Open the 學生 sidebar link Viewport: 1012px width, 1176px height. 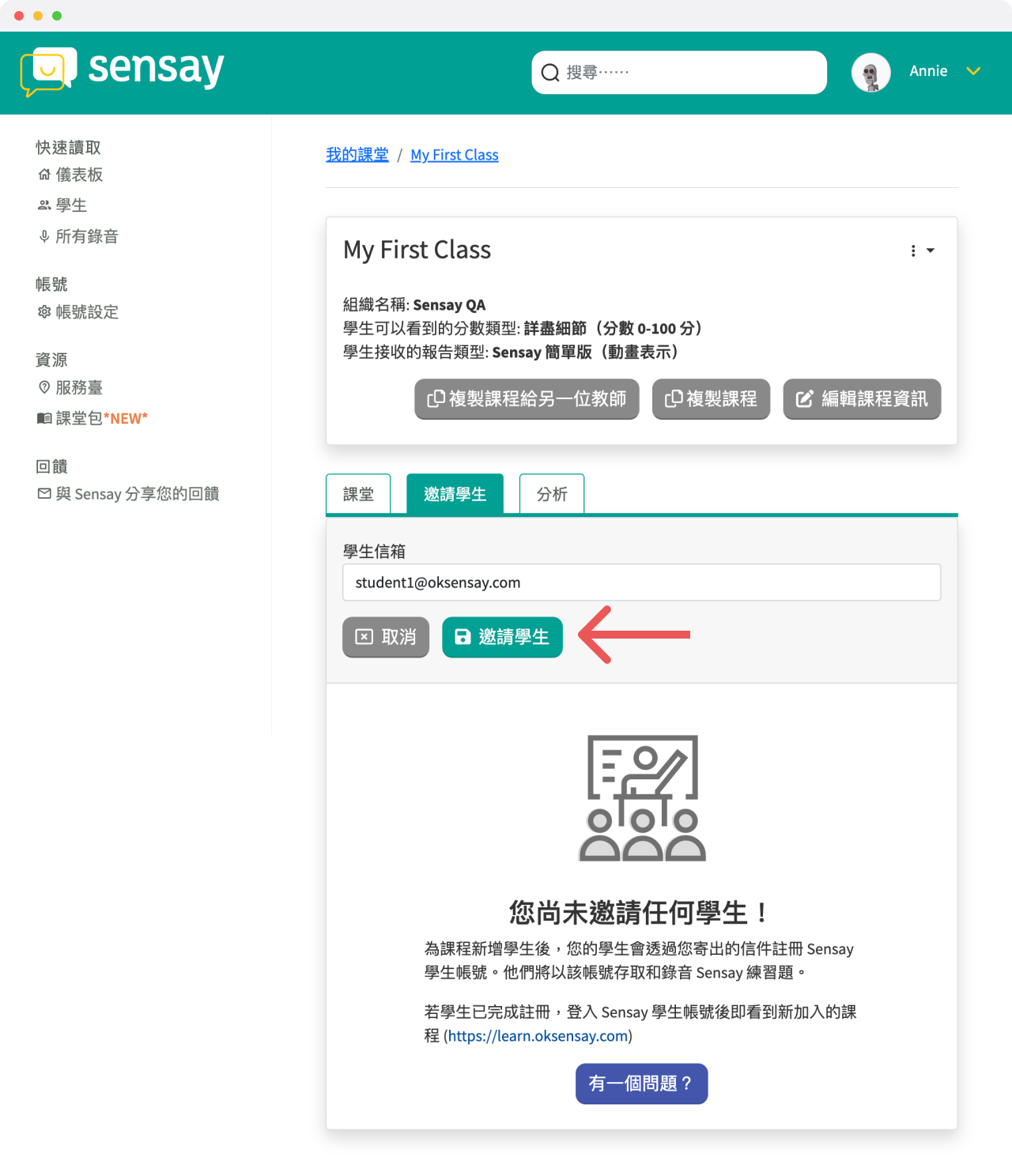tap(71, 205)
